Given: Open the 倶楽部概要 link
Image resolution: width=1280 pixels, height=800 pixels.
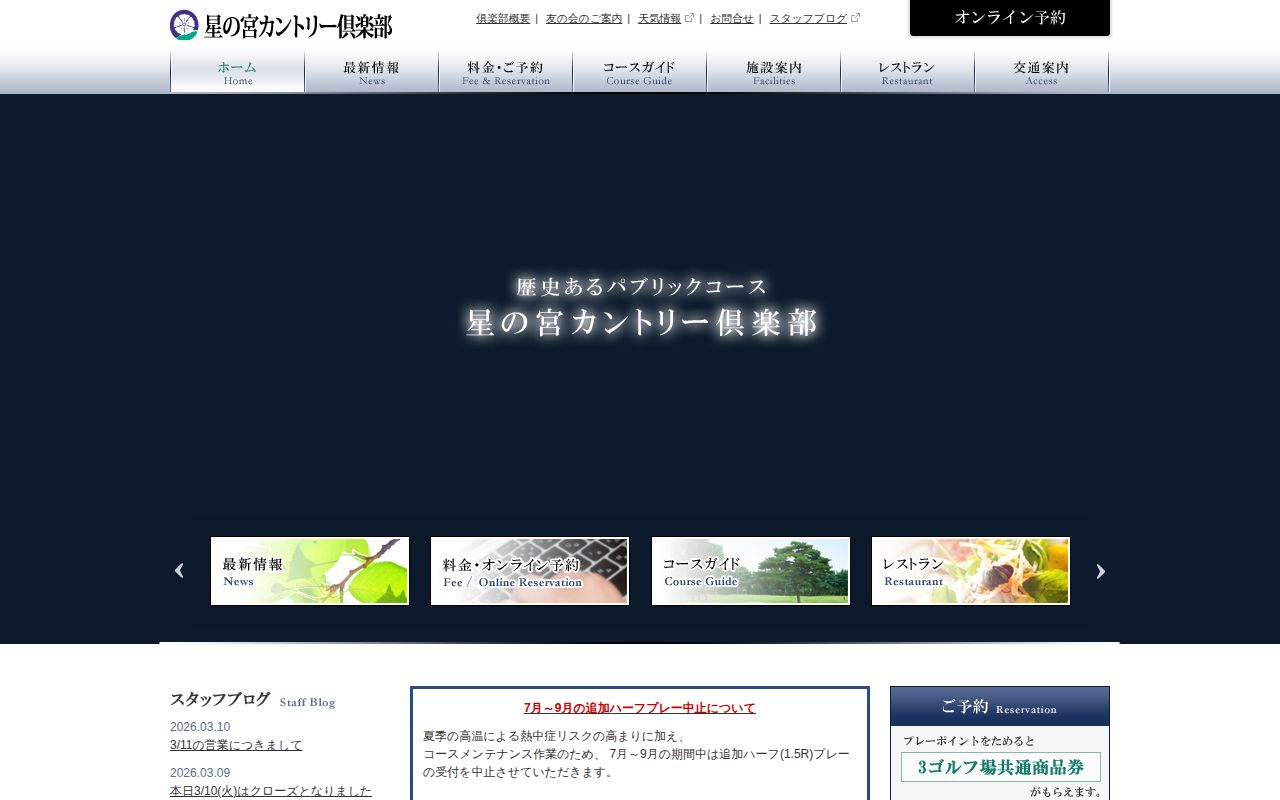Looking at the screenshot, I should point(503,18).
